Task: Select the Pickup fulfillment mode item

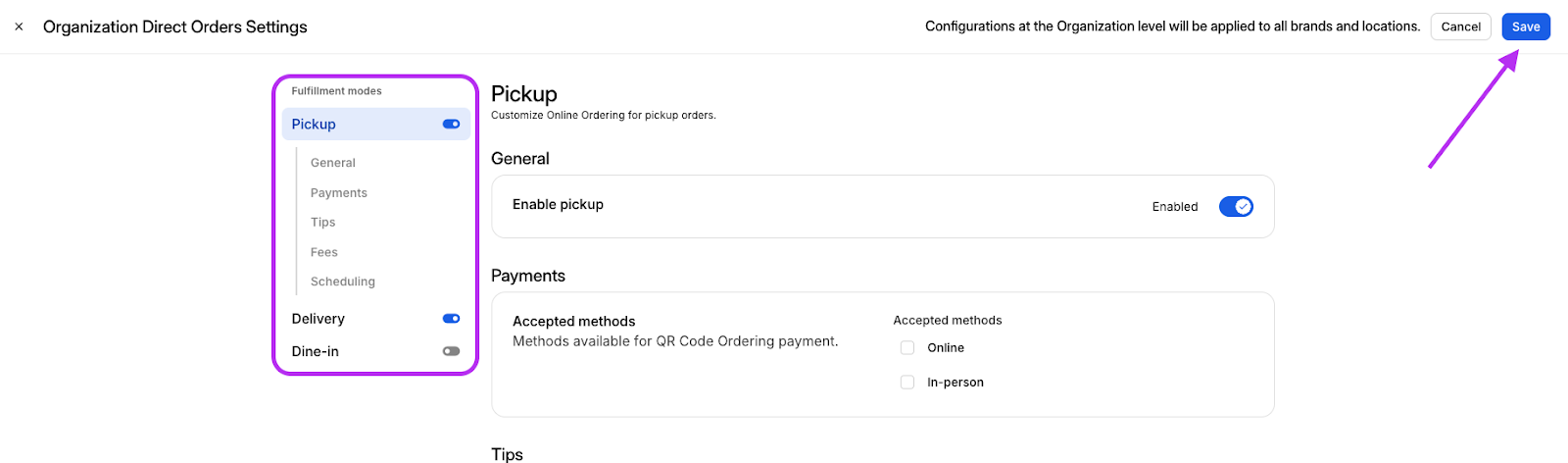Action: (x=314, y=125)
